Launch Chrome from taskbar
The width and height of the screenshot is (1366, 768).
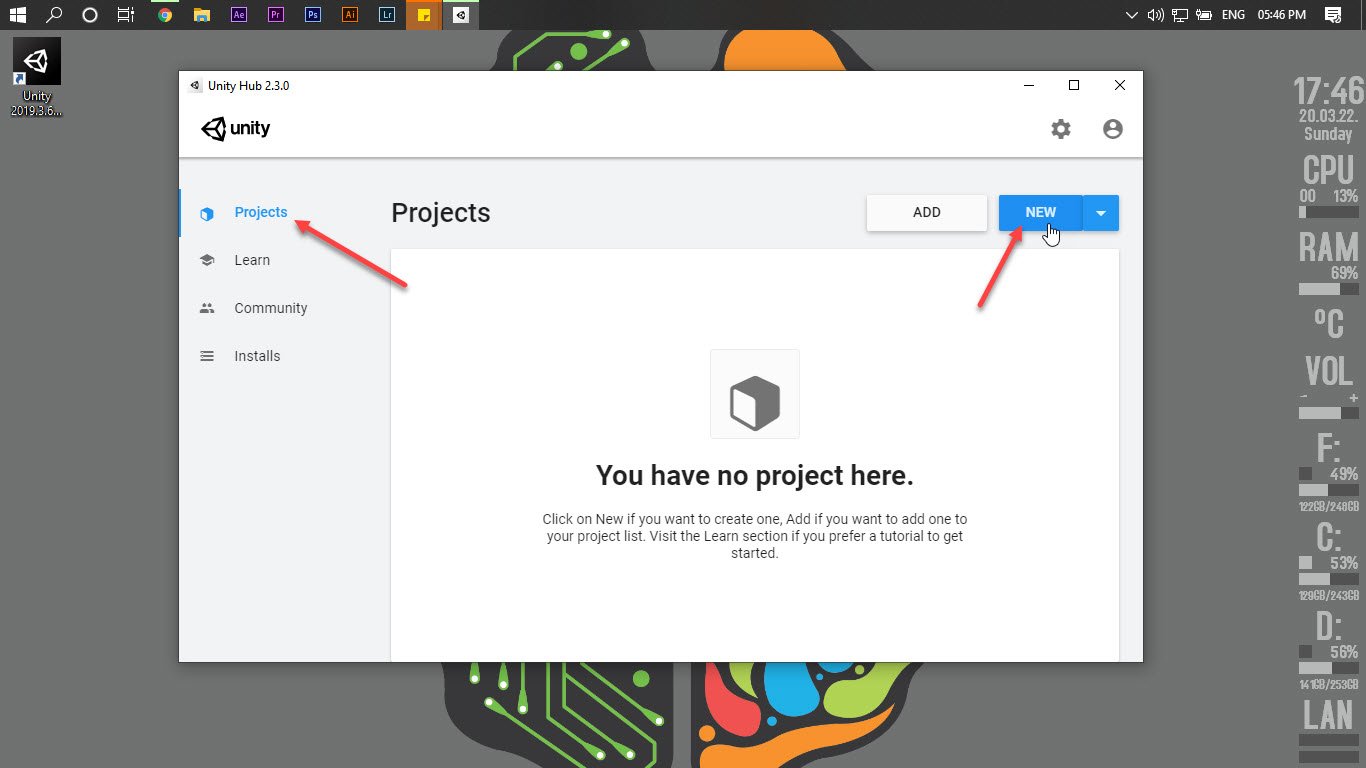[x=165, y=15]
